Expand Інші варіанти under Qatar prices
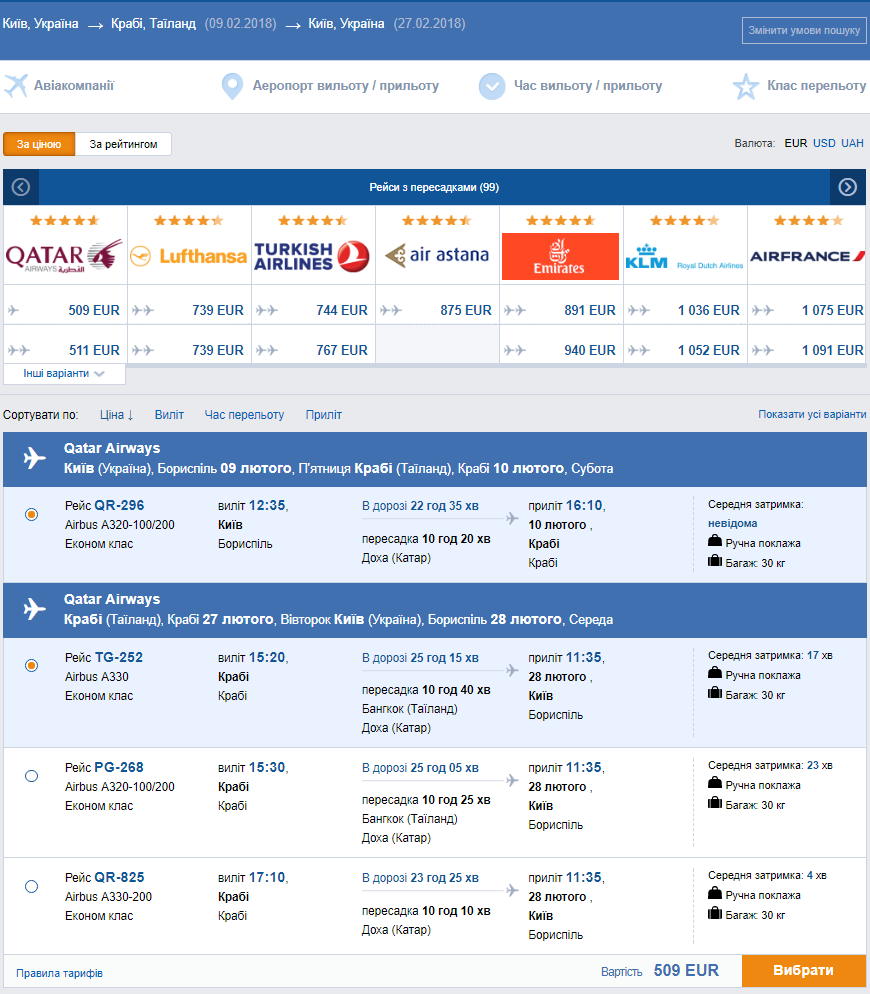 (x=64, y=373)
